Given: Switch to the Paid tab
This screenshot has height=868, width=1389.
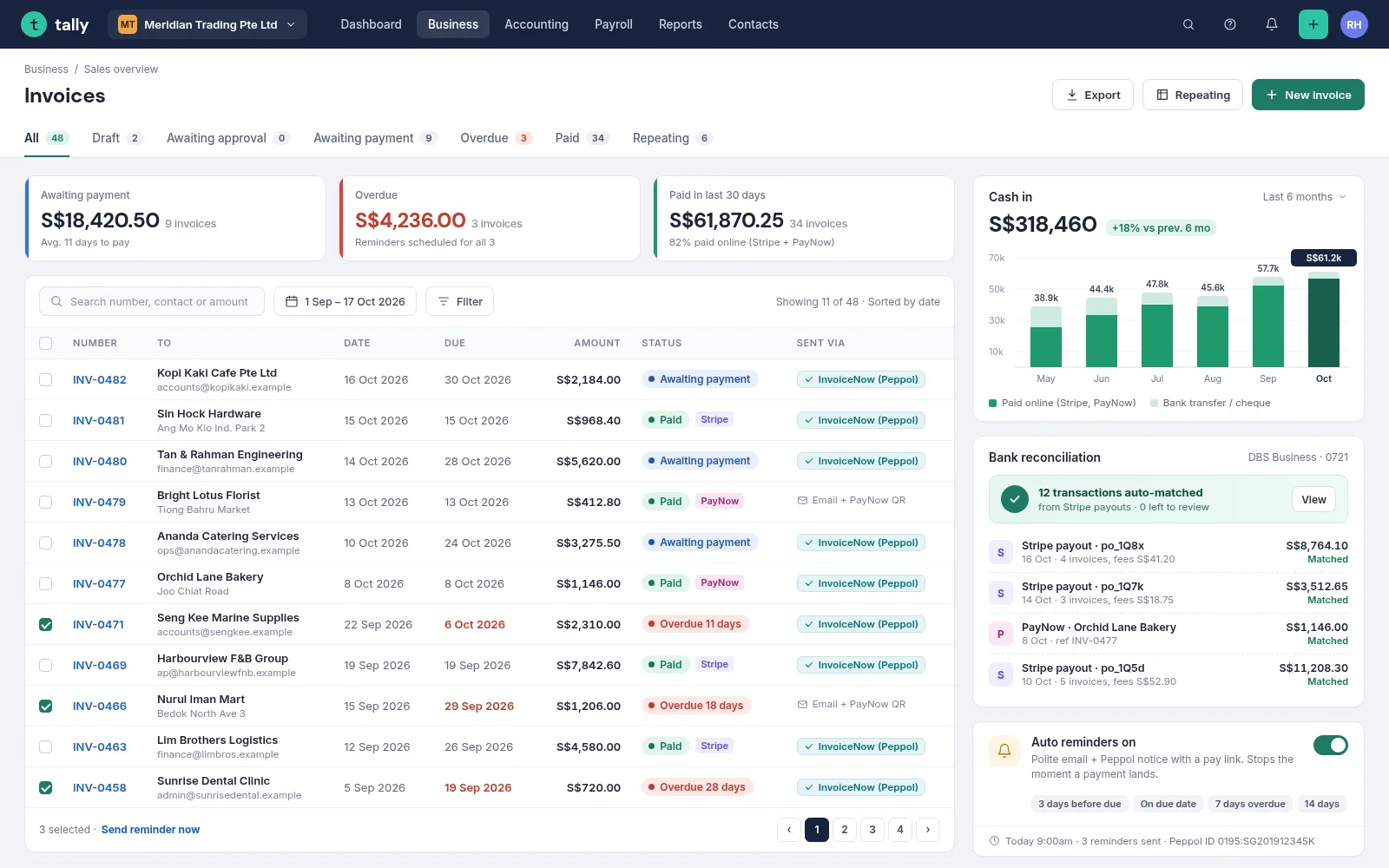Looking at the screenshot, I should 583,138.
